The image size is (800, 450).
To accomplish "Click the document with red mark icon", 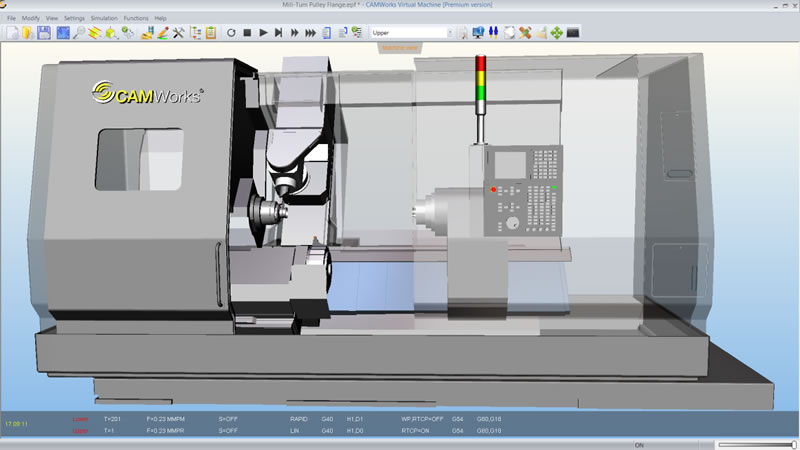I will pos(463,33).
